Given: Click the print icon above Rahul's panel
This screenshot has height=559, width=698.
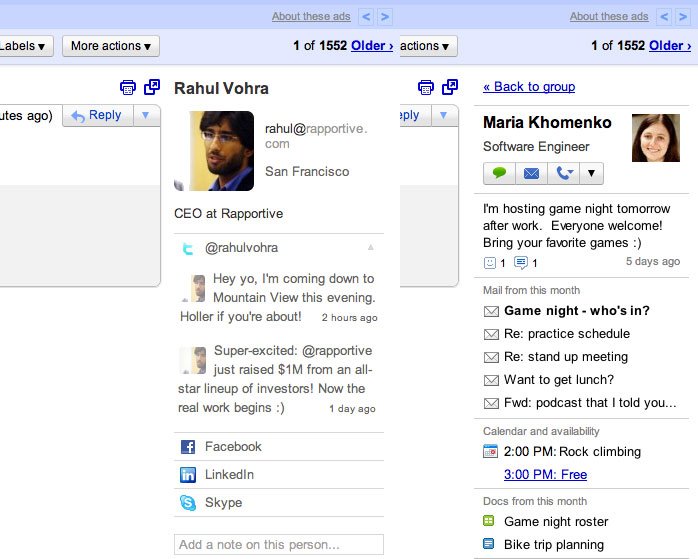Looking at the screenshot, I should (127, 87).
